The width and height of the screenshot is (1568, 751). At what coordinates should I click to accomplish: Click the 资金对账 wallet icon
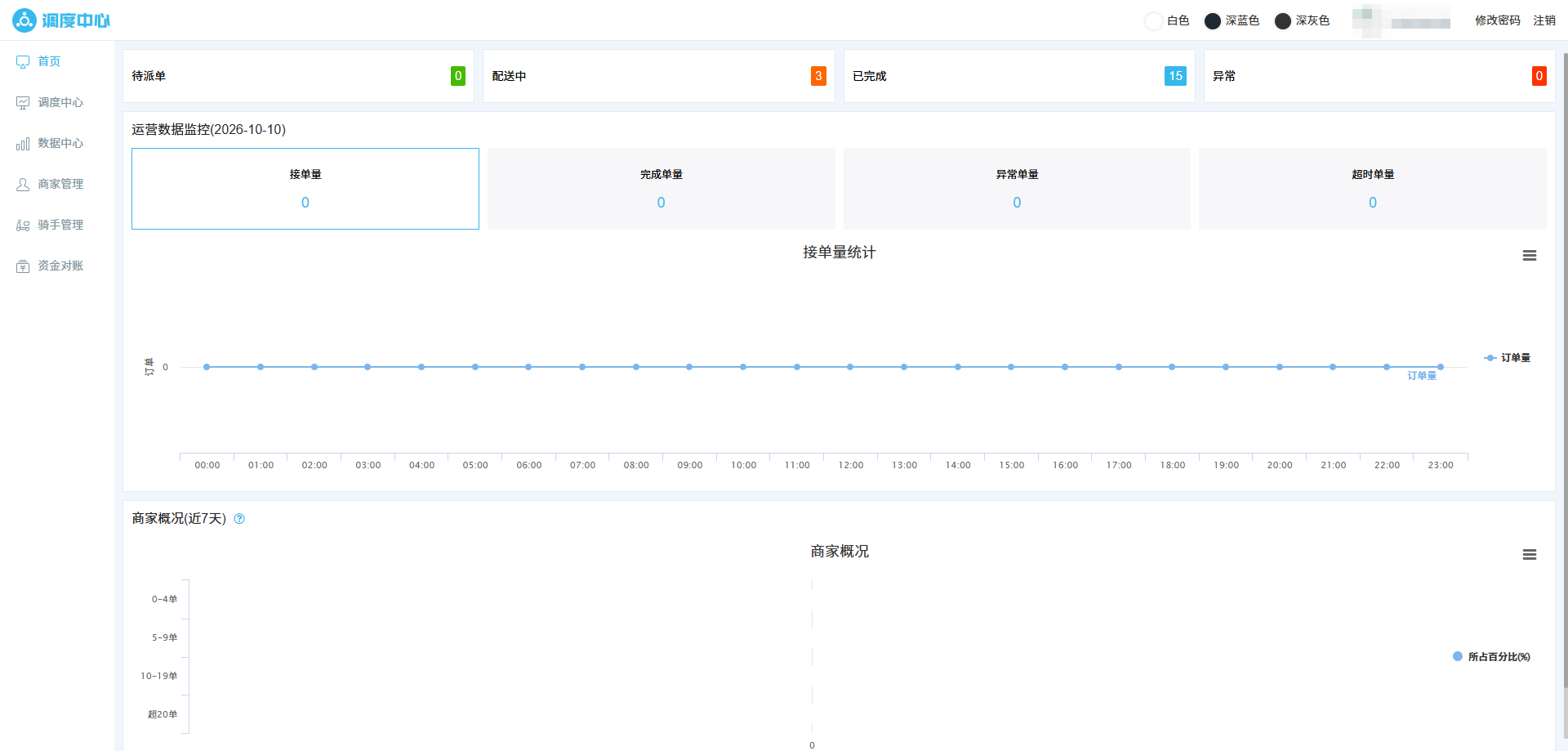pos(23,266)
